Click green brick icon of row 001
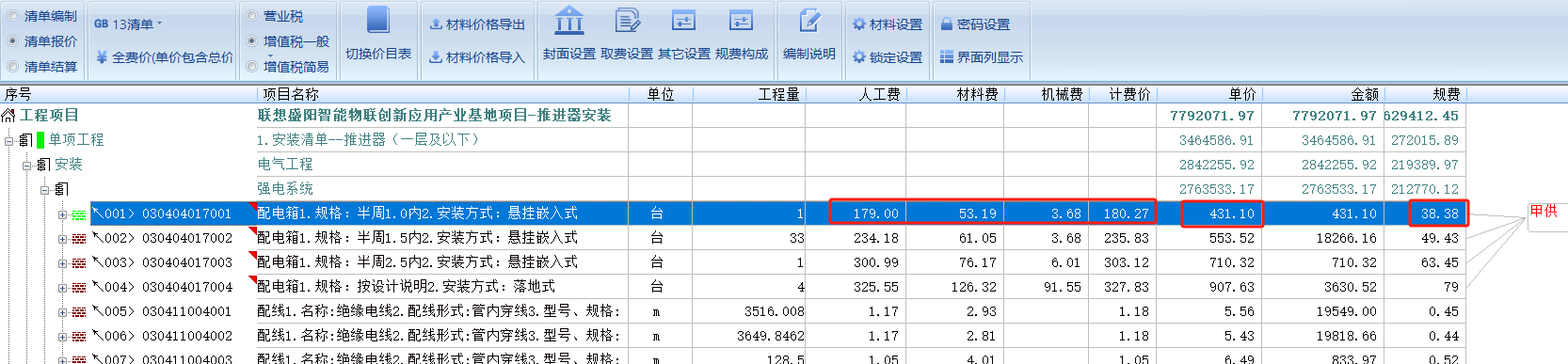Viewport: 1568px width, 364px height. click(x=79, y=214)
